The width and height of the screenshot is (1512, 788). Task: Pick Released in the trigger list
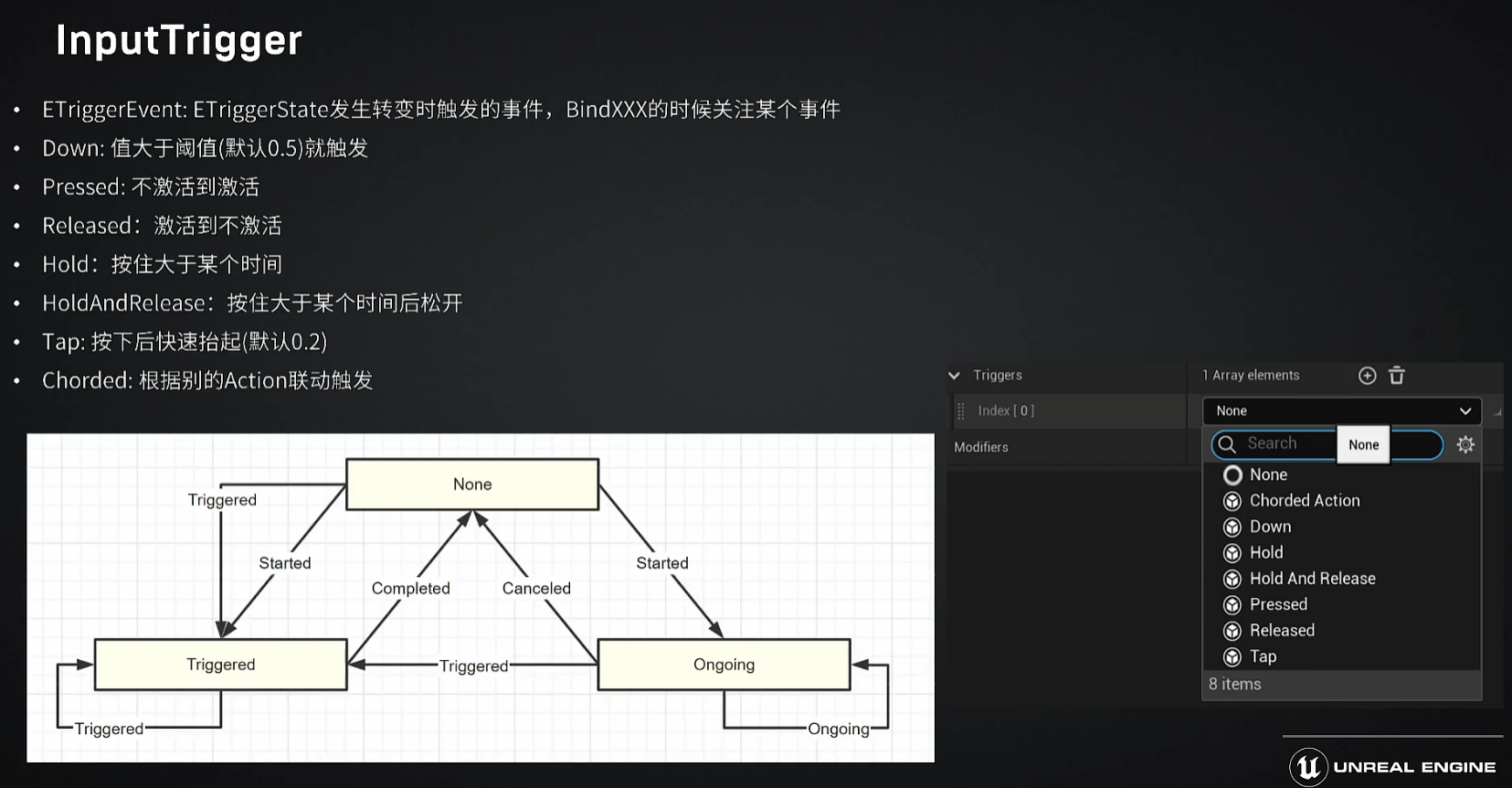tap(1282, 631)
